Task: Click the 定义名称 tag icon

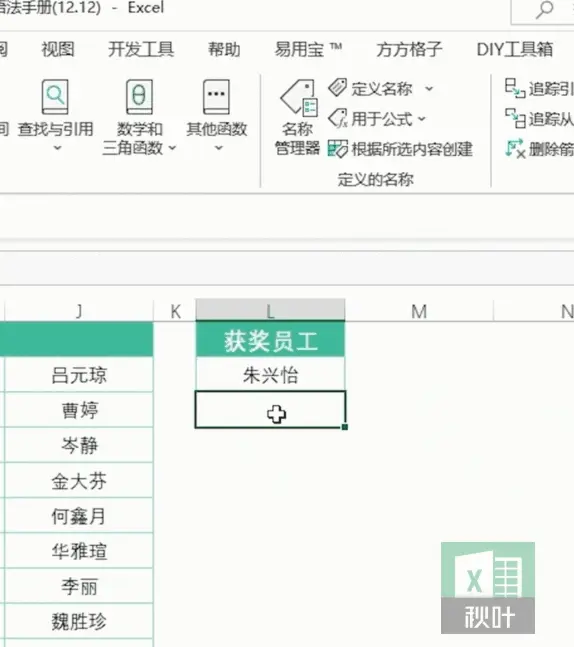Action: coord(338,87)
